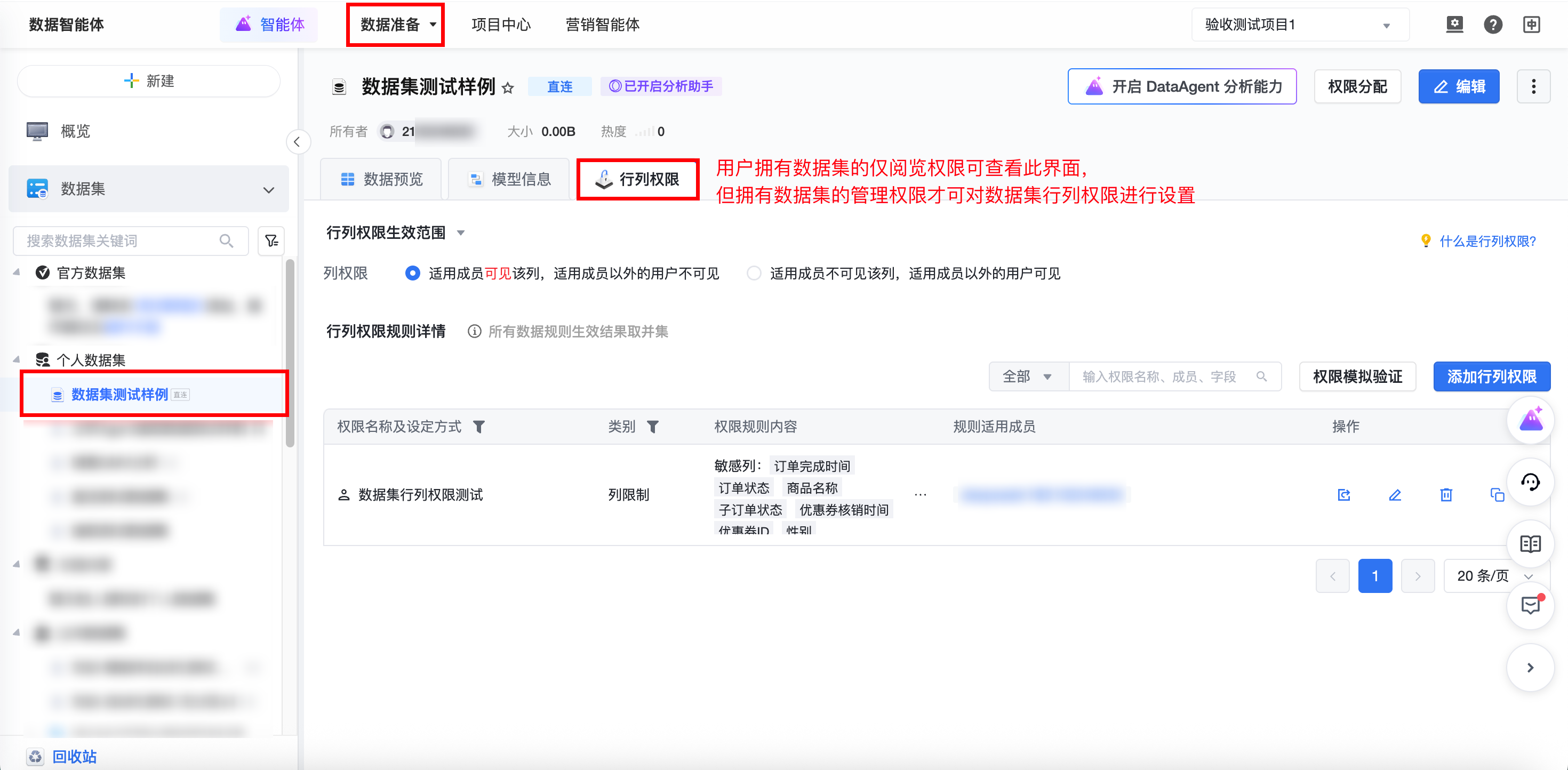The height and width of the screenshot is (770, 1568).
Task: Select radio 适用成员可见该列
Action: coord(413,274)
